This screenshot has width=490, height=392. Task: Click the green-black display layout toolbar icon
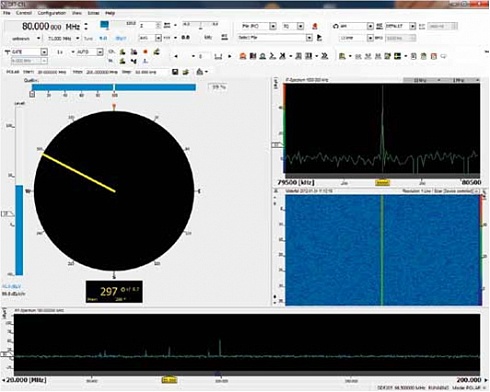[x=397, y=56]
